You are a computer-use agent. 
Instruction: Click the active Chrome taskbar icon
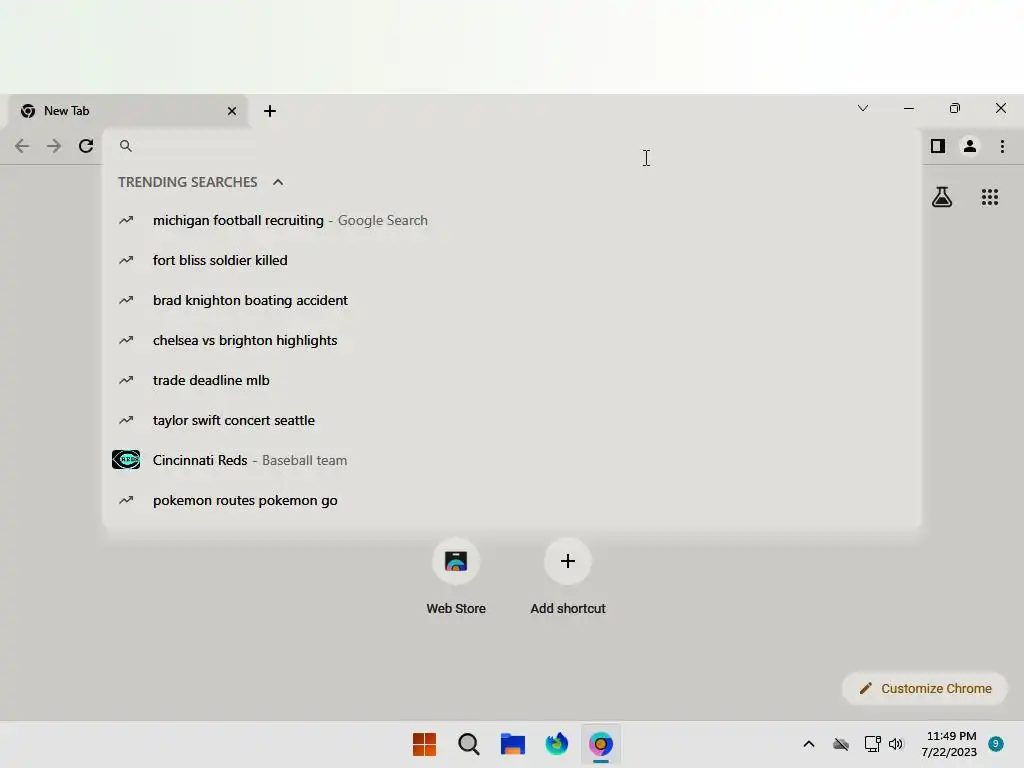pyautogui.click(x=601, y=744)
